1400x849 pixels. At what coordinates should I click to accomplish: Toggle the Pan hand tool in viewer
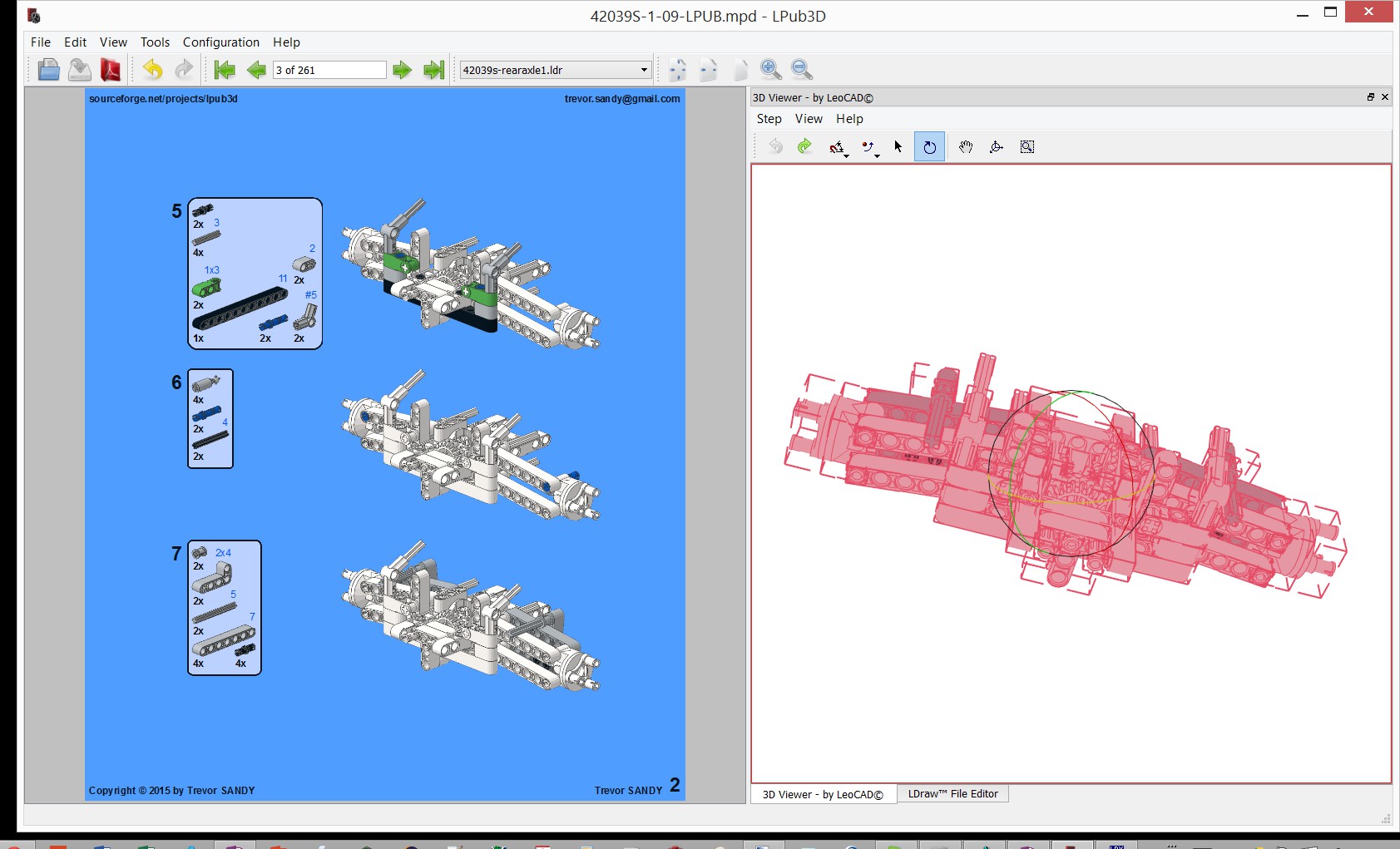pyautogui.click(x=965, y=147)
